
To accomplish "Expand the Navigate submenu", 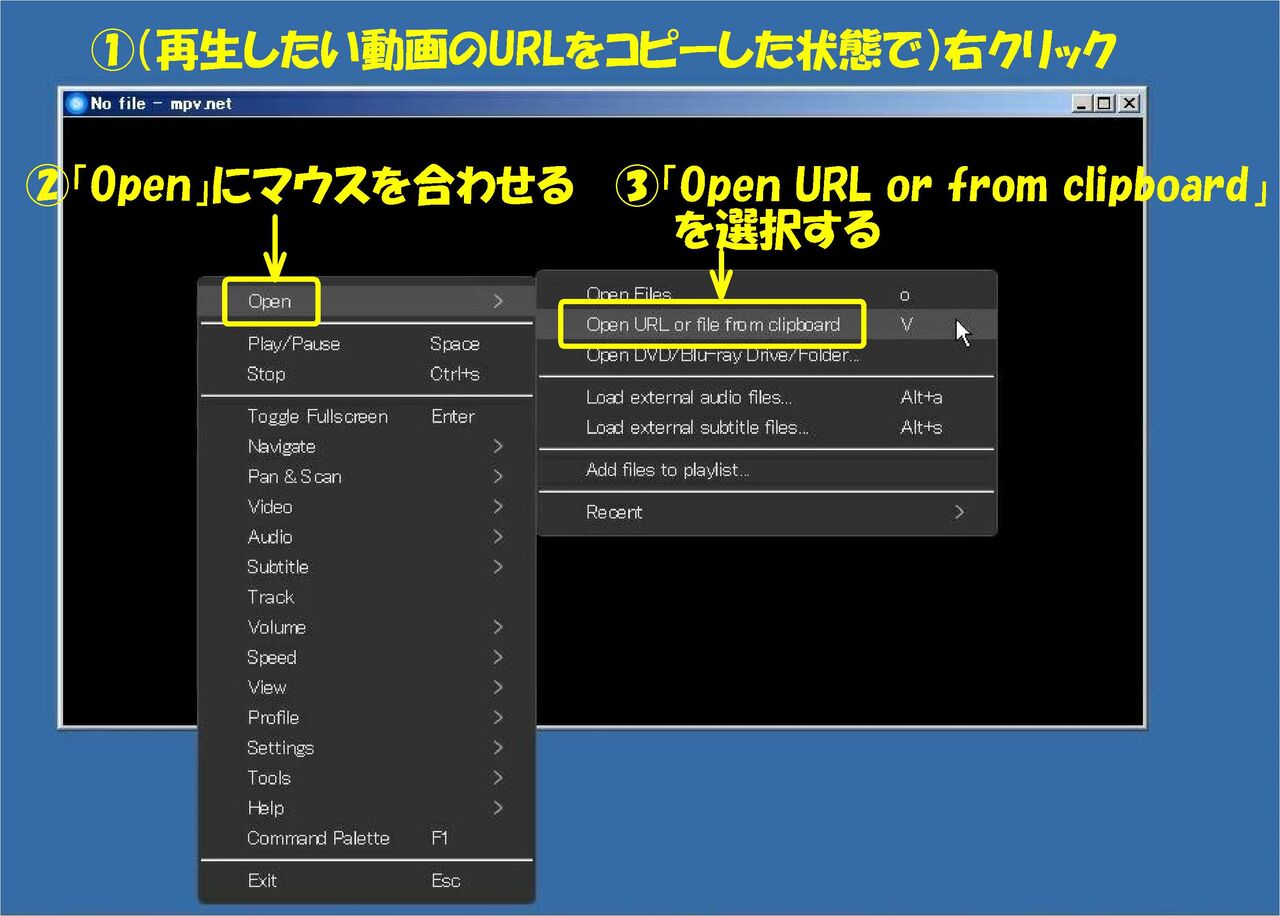I will pos(281,446).
